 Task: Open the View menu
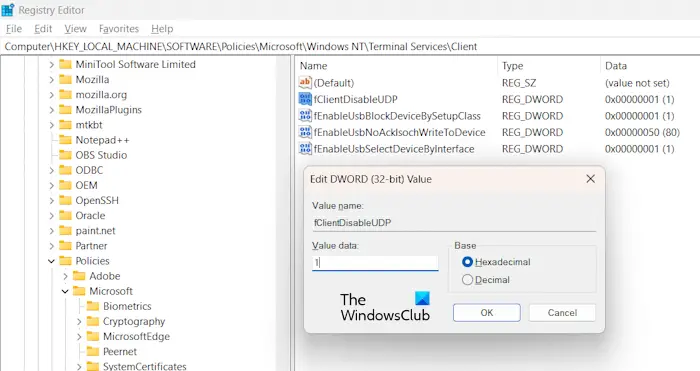point(75,29)
